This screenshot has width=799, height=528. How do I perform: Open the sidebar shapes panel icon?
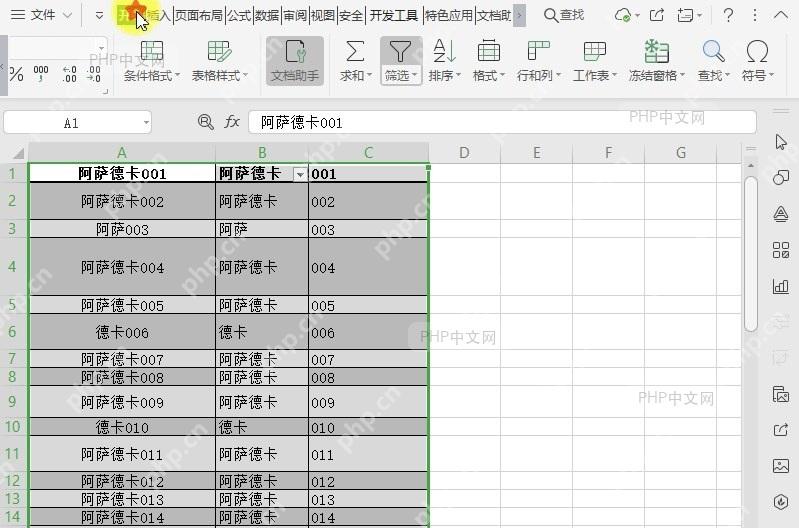781,177
